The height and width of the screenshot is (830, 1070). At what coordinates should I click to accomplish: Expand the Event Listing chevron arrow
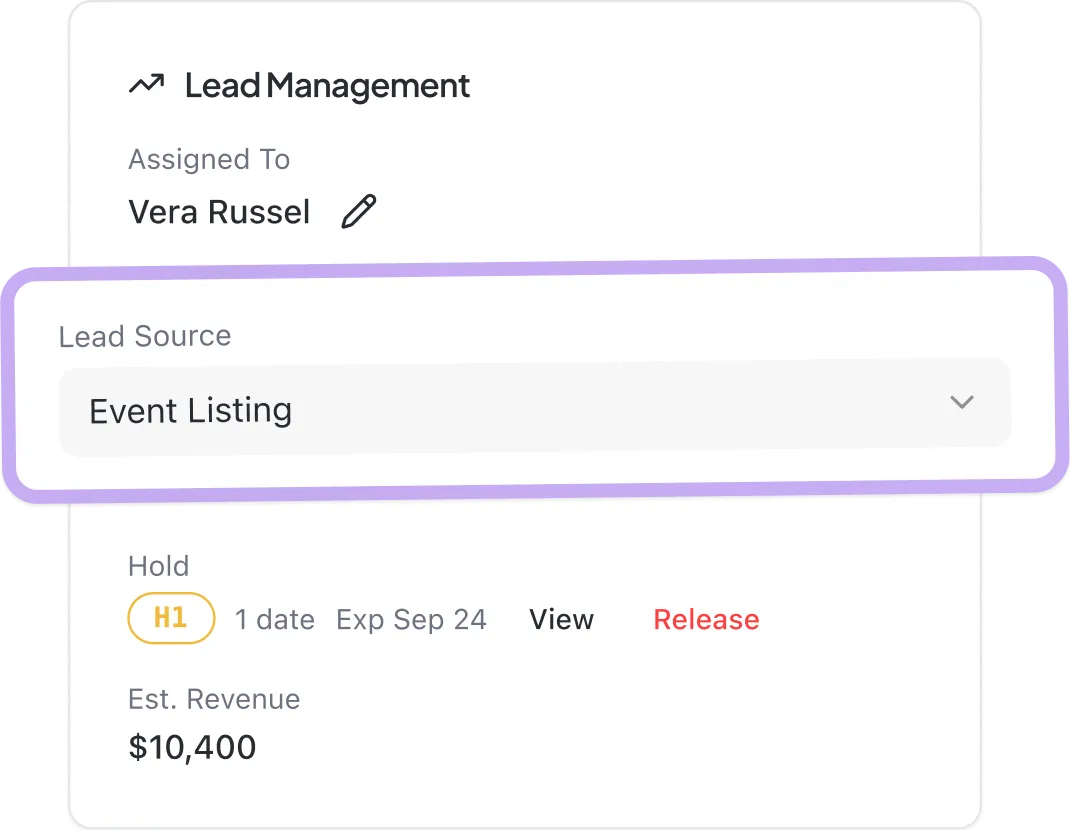coord(961,402)
